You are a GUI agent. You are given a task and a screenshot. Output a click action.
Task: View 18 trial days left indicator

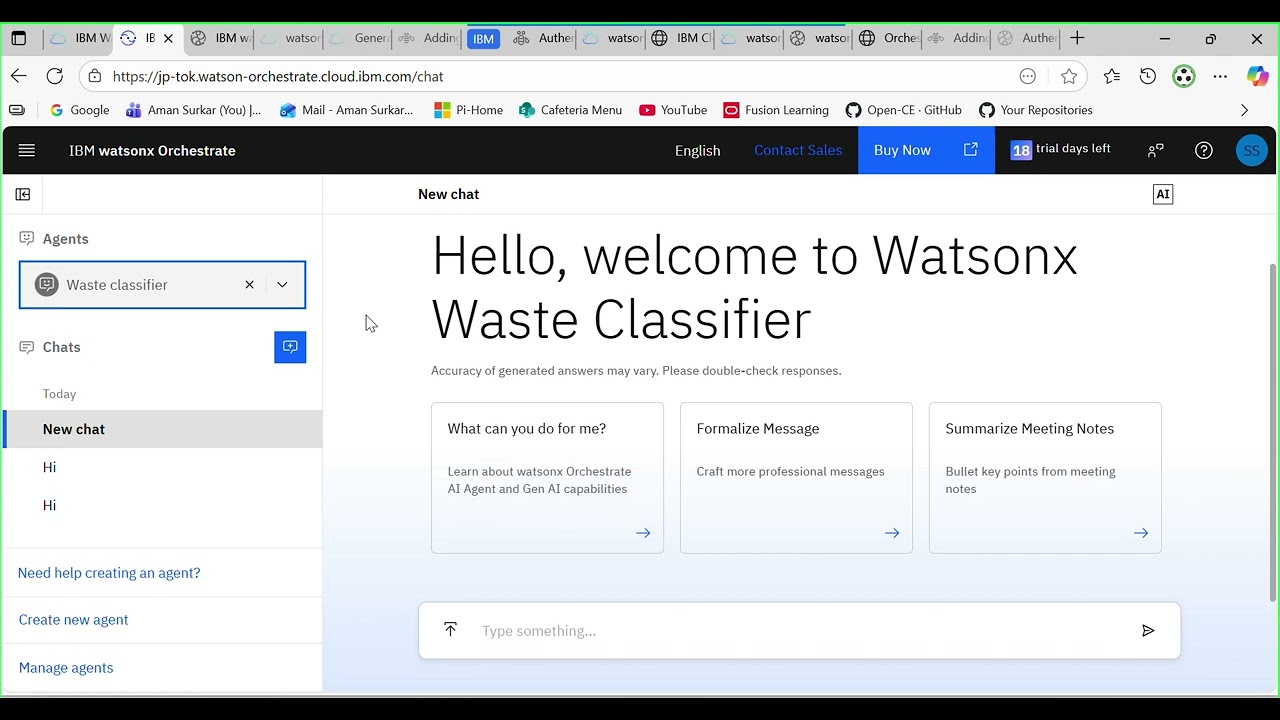tap(1060, 150)
